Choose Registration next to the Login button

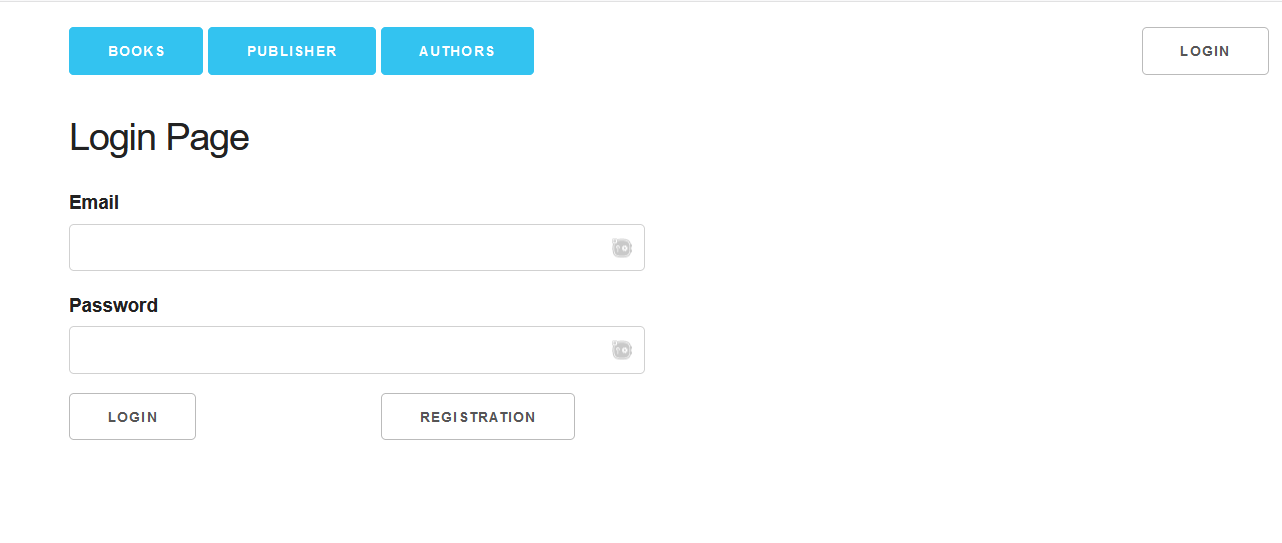coord(478,417)
